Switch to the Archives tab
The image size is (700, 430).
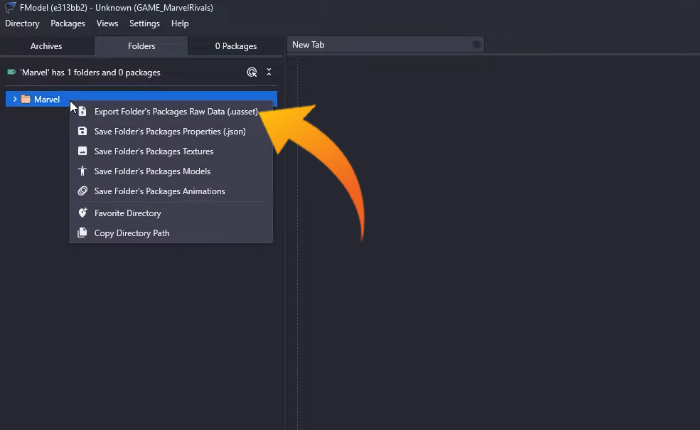(x=46, y=46)
